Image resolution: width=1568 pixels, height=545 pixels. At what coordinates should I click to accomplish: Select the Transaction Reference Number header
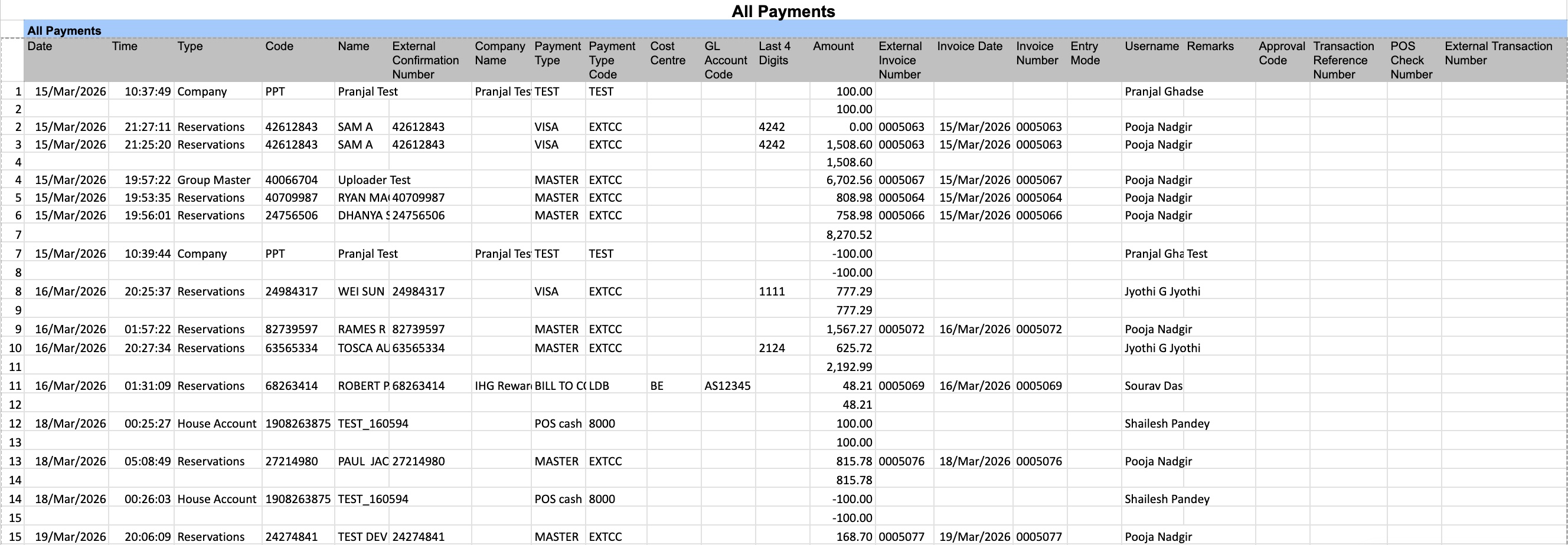click(1344, 60)
